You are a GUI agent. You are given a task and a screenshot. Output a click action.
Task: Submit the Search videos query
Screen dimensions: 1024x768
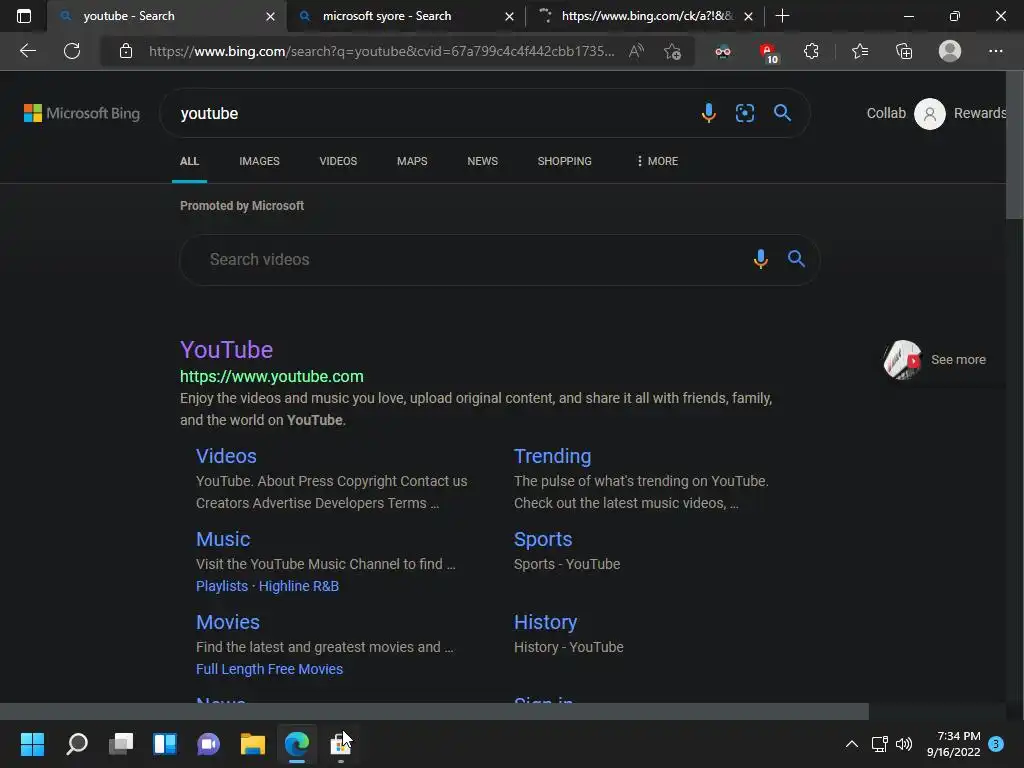[796, 259]
